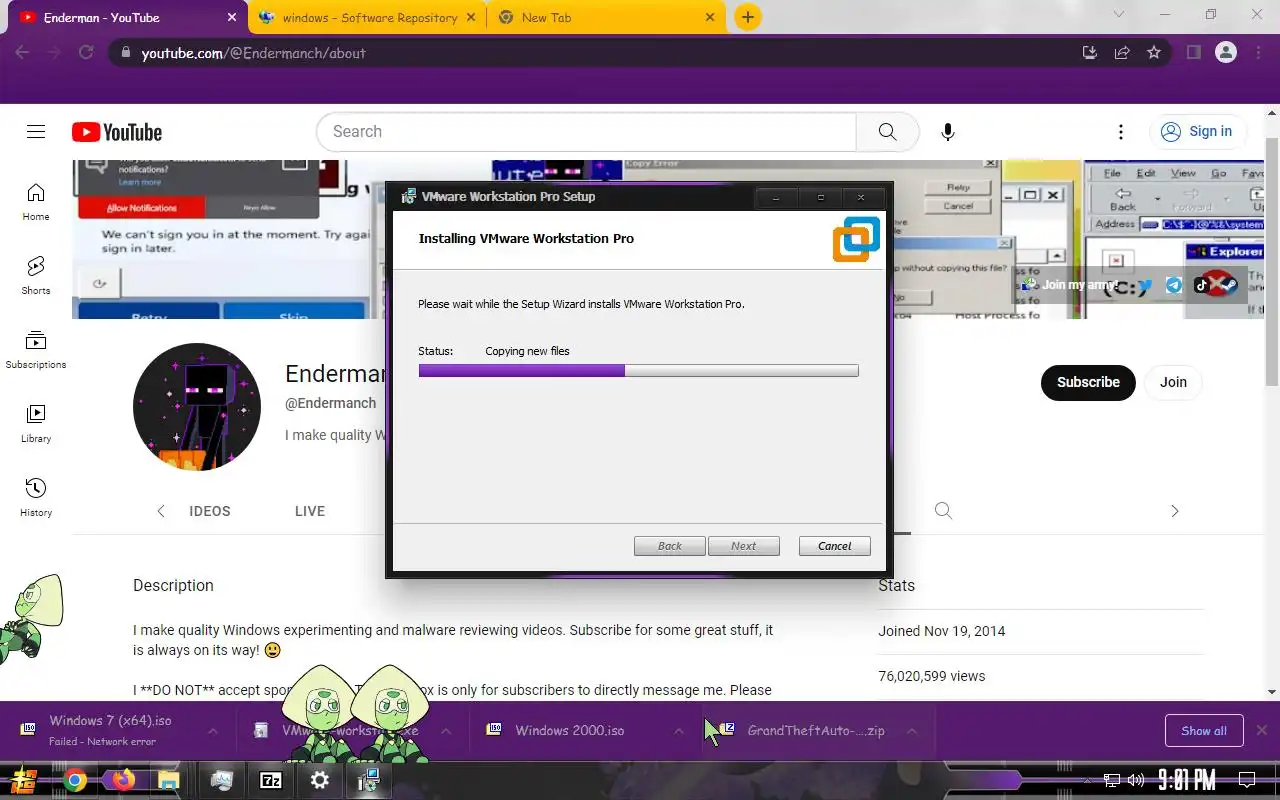Open the Twitter link on channel banner
This screenshot has height=800, width=1280.
pos(1145,285)
